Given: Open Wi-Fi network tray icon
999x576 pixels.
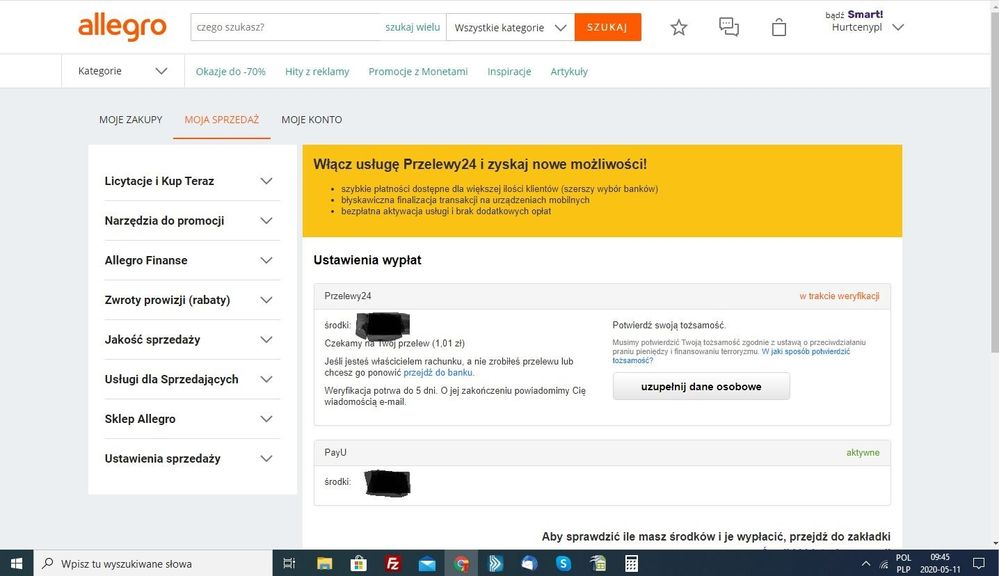Looking at the screenshot, I should [x=884, y=564].
